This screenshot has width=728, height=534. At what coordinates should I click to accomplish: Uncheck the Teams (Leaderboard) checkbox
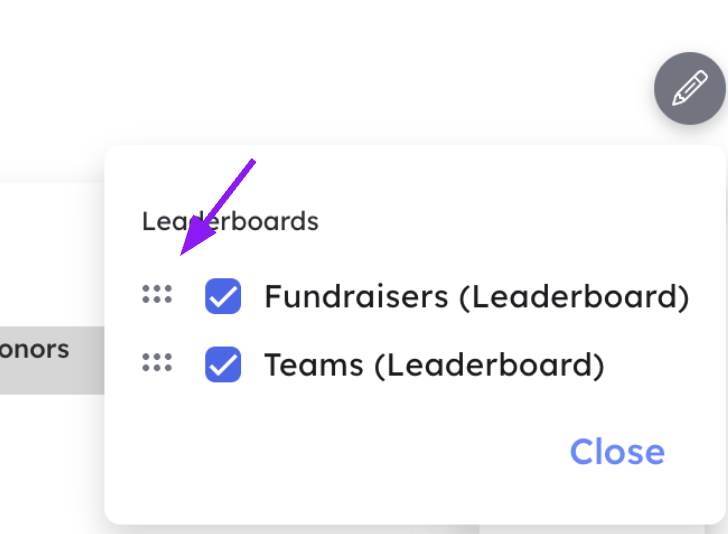(223, 365)
